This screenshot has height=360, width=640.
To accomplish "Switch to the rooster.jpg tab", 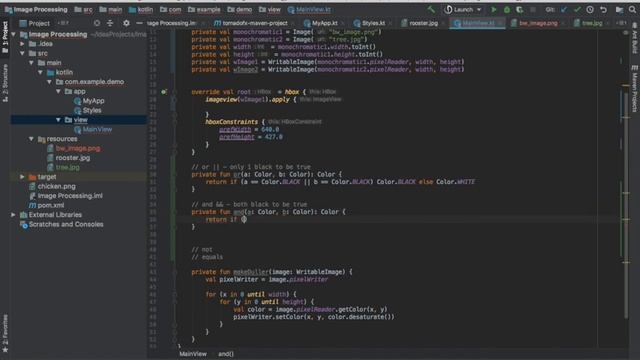I will pos(423,23).
